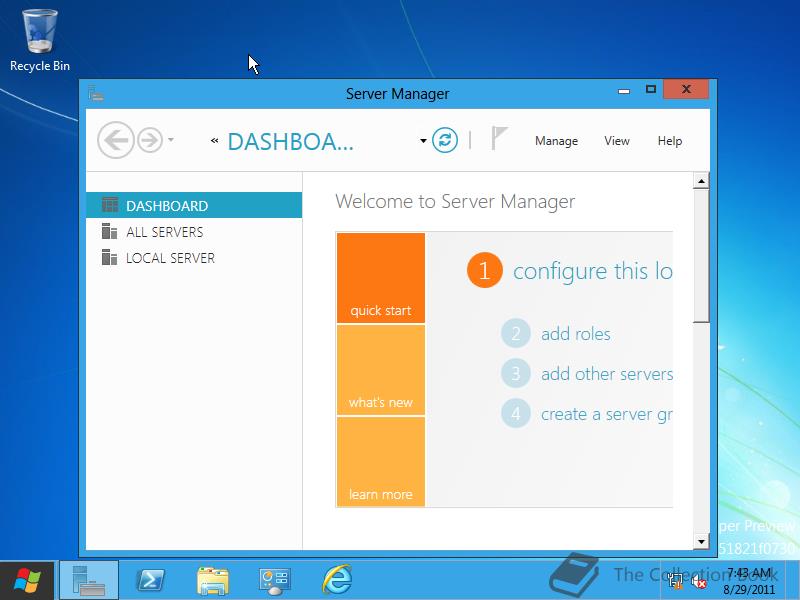Open the Control Panel taskbar icon
Image resolution: width=800 pixels, height=600 pixels.
pos(274,582)
